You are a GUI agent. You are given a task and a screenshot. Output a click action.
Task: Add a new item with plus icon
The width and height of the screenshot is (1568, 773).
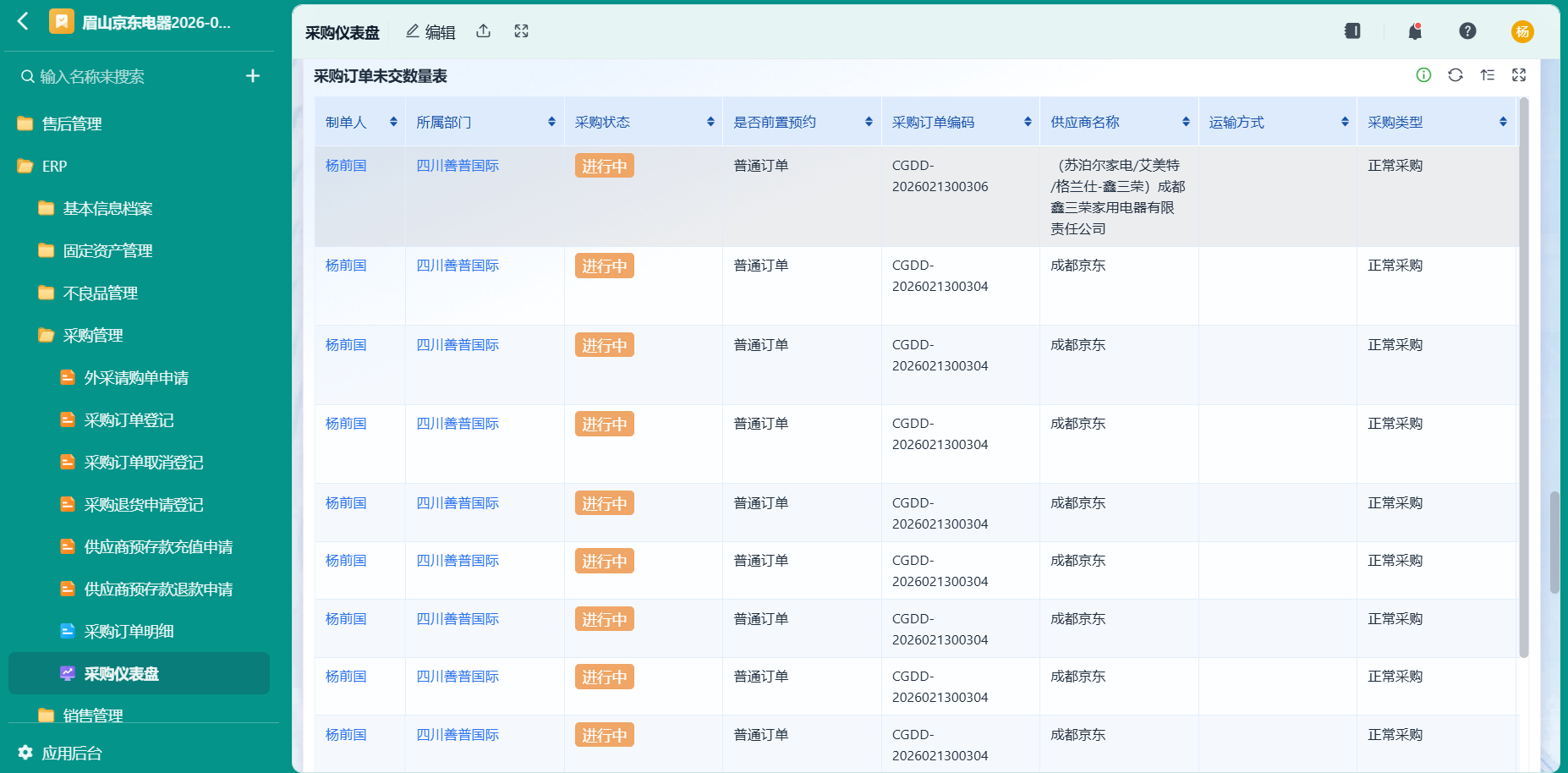(x=252, y=76)
